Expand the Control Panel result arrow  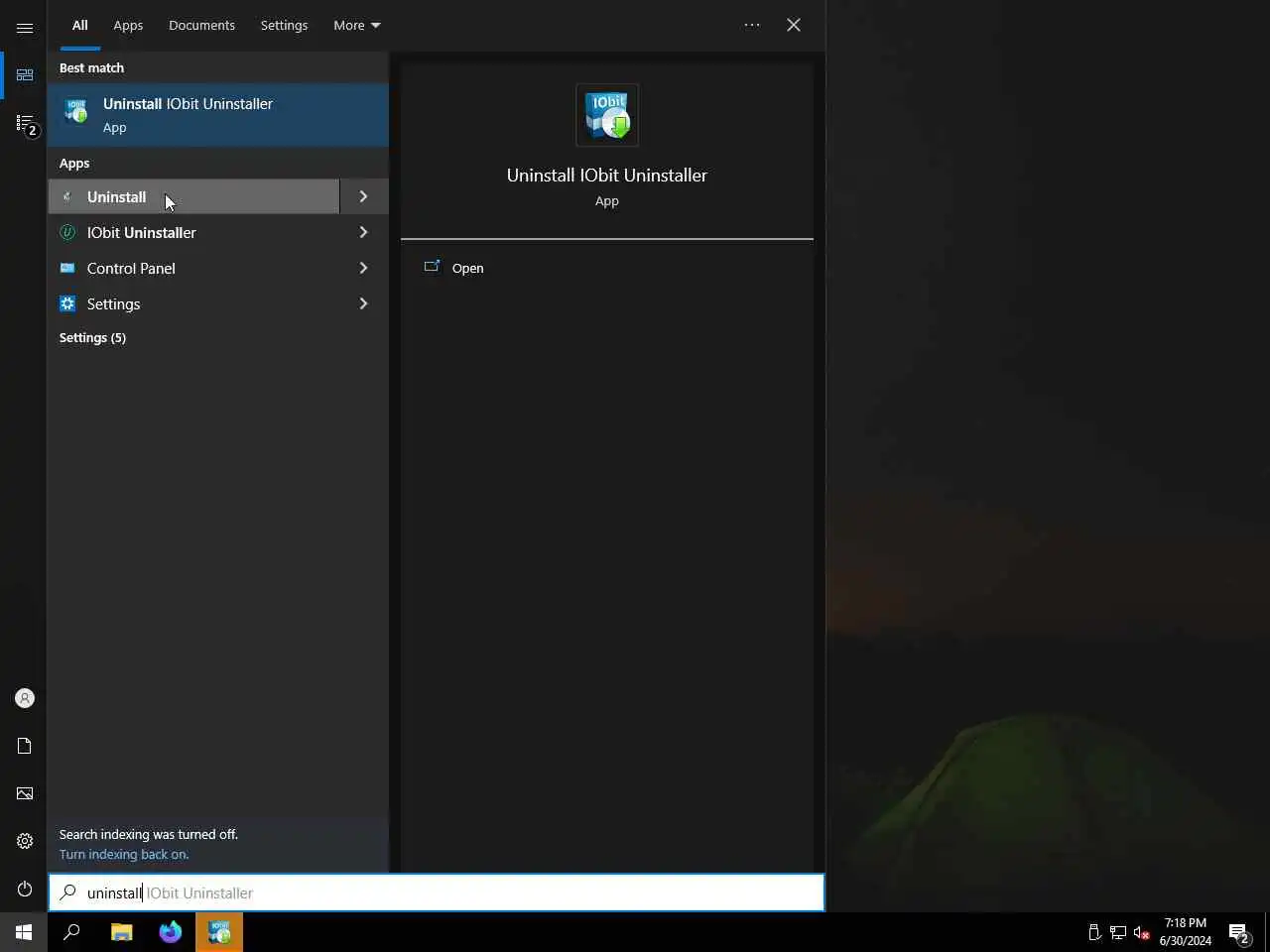point(364,268)
